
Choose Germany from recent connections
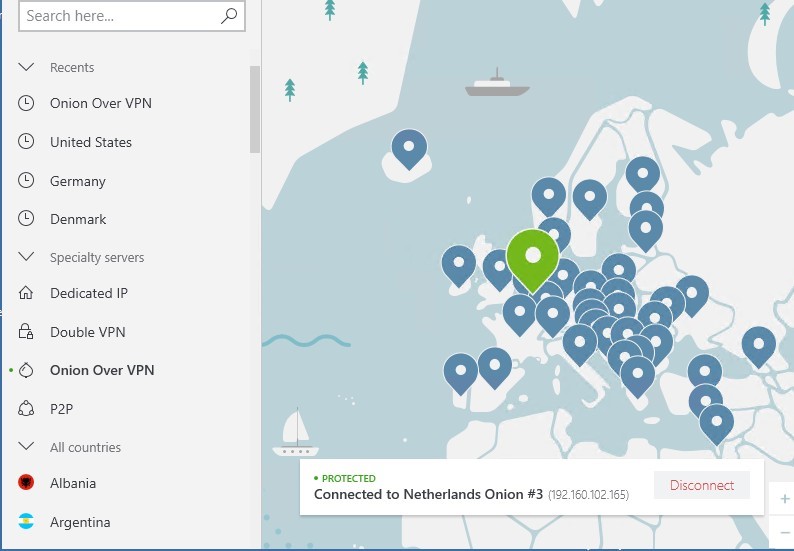pyautogui.click(x=78, y=181)
